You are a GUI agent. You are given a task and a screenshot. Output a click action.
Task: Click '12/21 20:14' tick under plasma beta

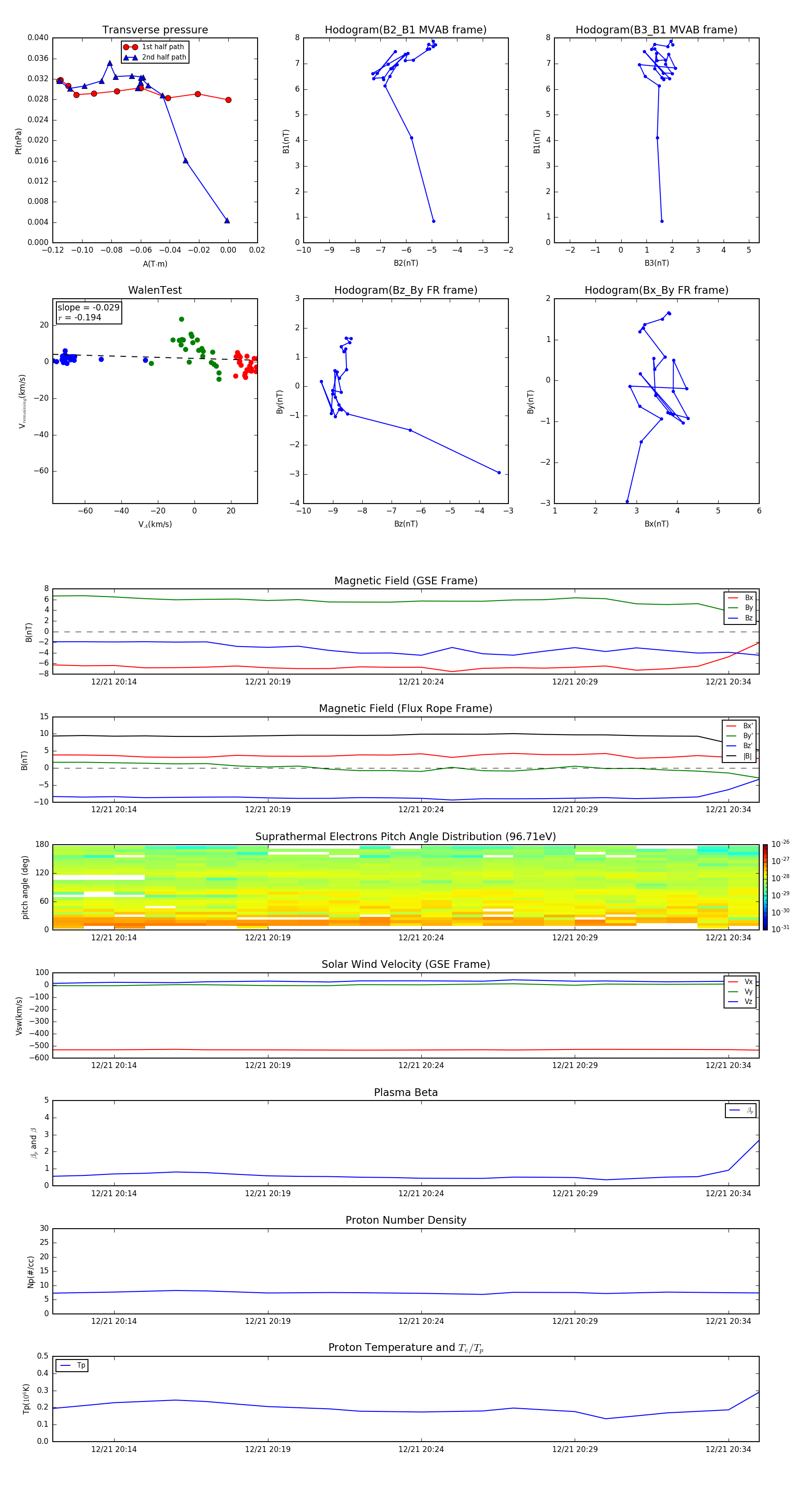coord(114,1193)
